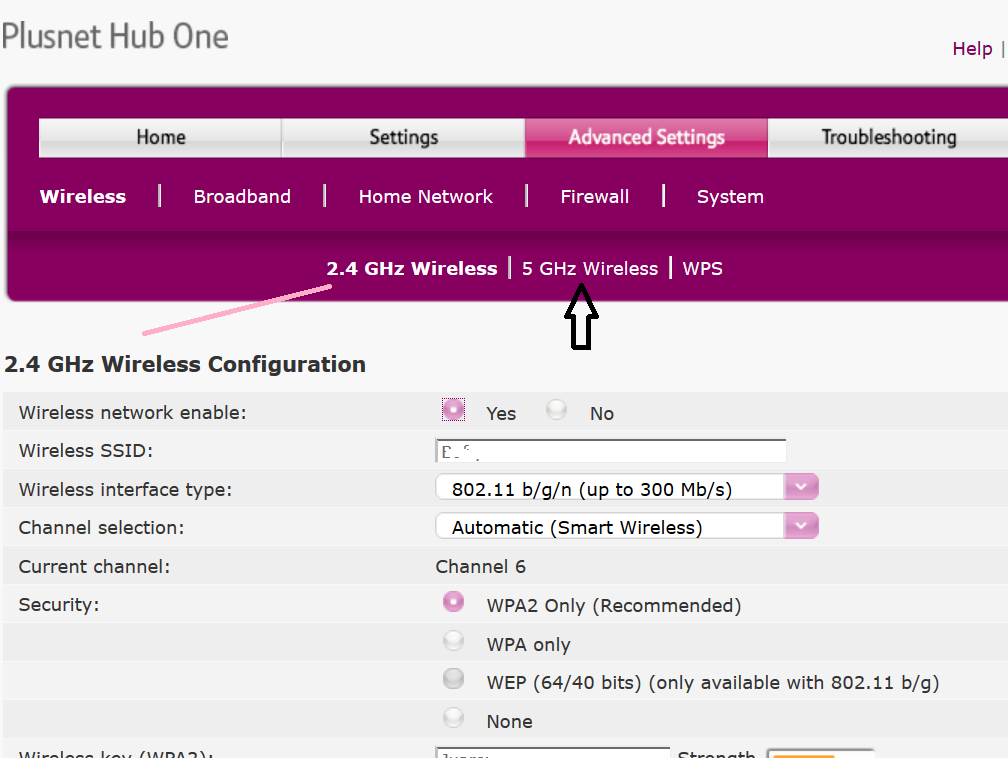The height and width of the screenshot is (758, 1008).
Task: Open the System section
Action: coord(730,197)
